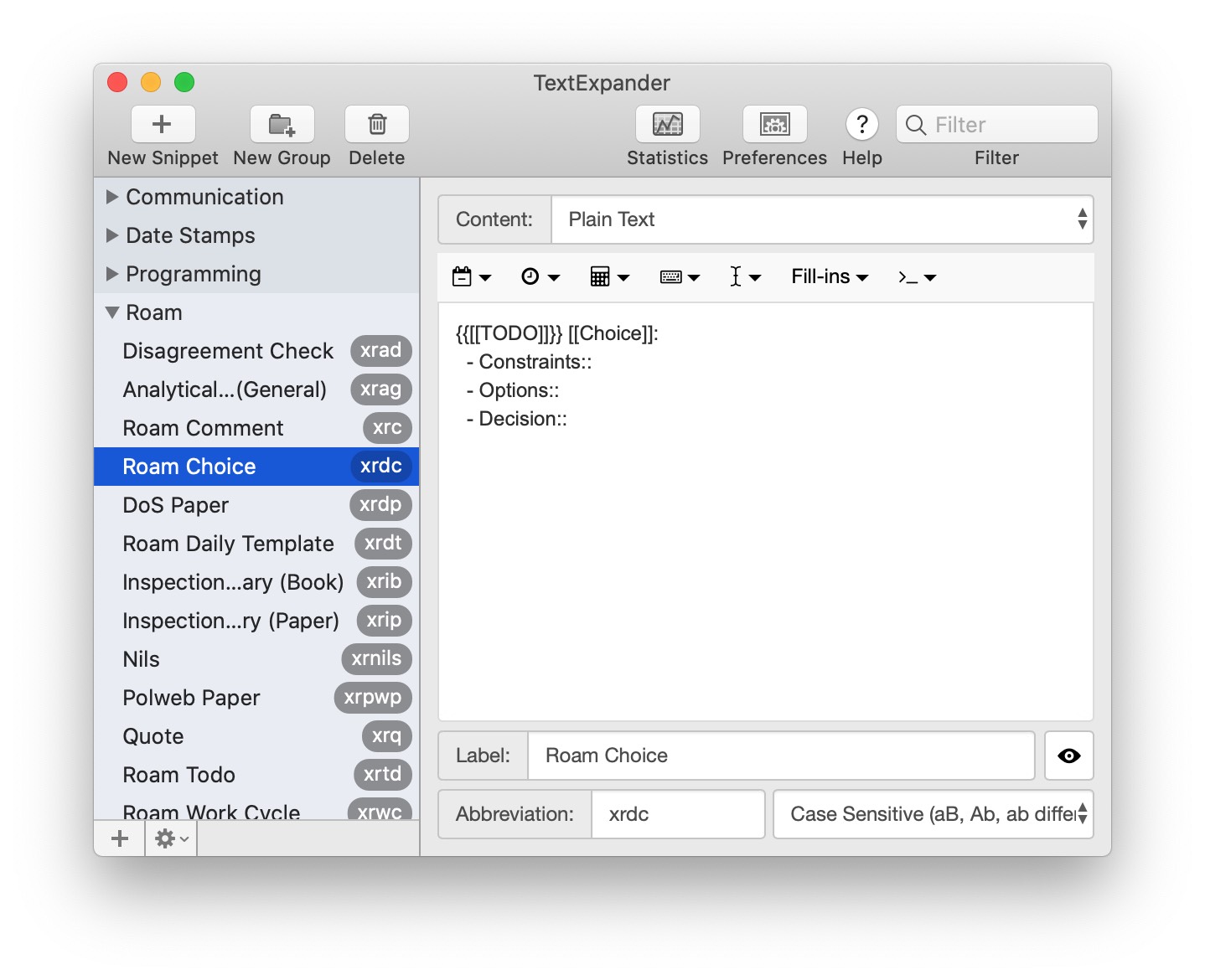Click the magnifier icon in Filter field
Screen dimensions: 1205x980
coord(916,125)
